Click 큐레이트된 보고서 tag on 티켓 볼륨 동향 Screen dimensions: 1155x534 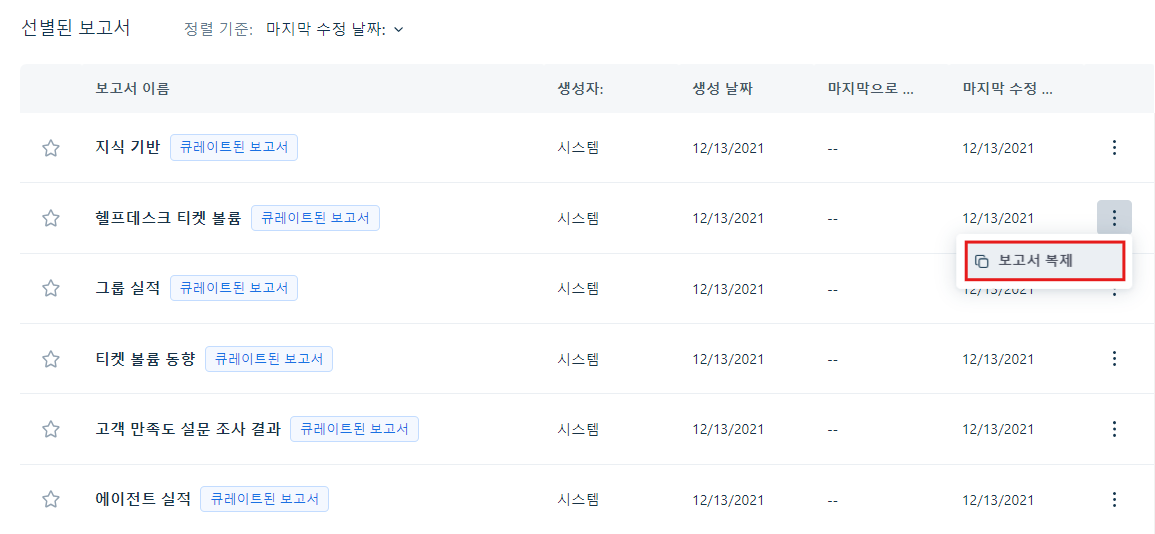pyautogui.click(x=269, y=359)
